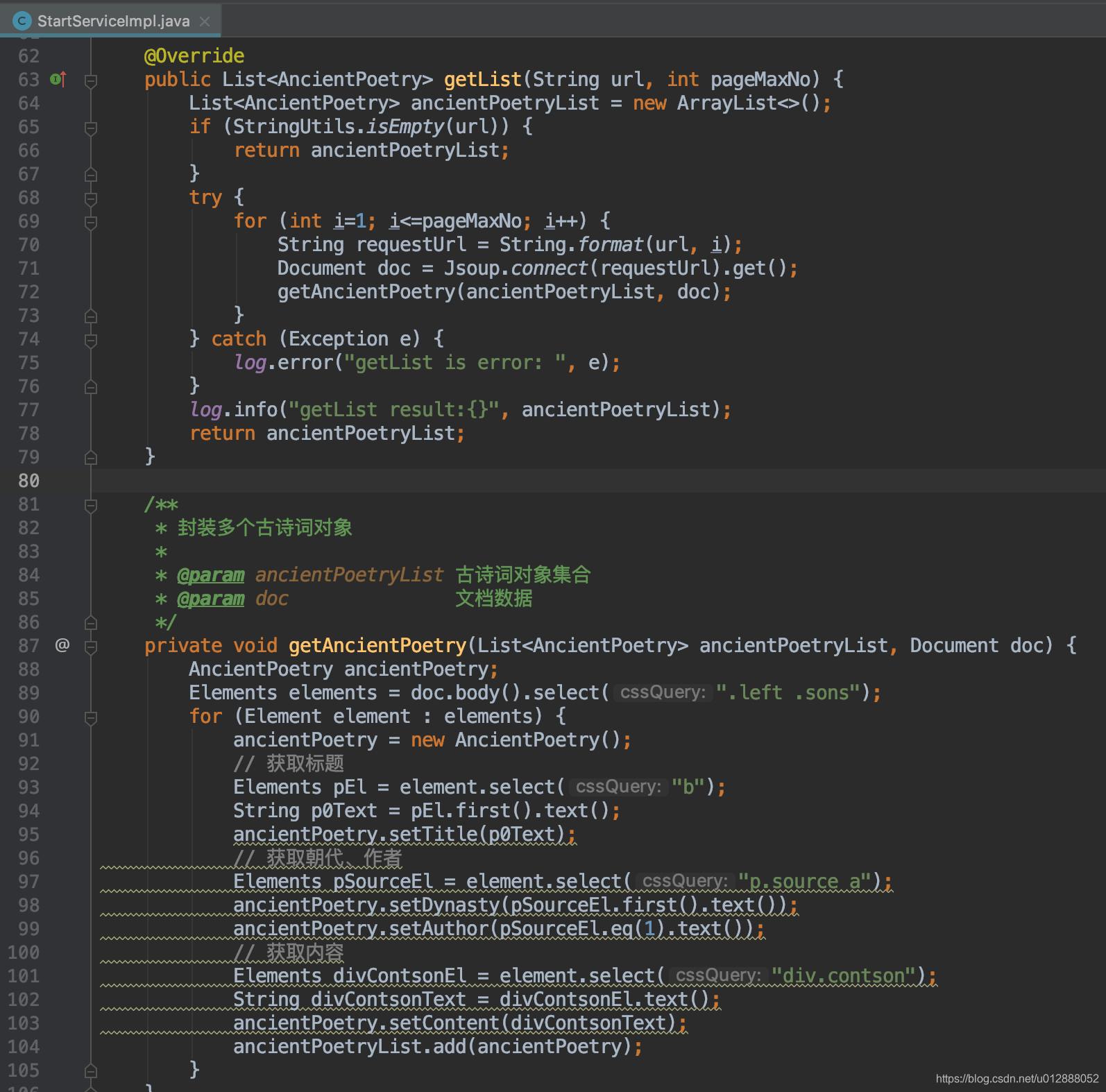Close the StartServiceImpl.java tab

tap(205, 22)
